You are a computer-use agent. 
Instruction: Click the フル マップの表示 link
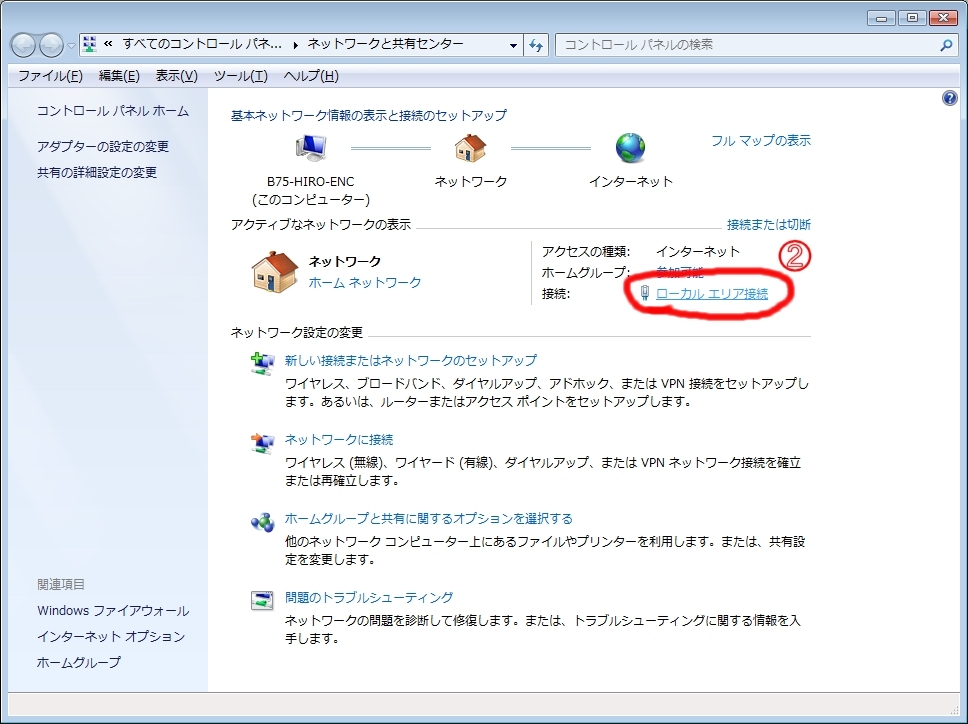coord(760,141)
